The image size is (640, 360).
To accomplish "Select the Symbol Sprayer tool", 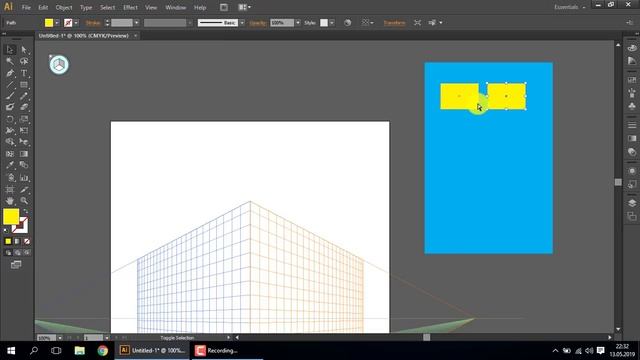I will coord(10,178).
